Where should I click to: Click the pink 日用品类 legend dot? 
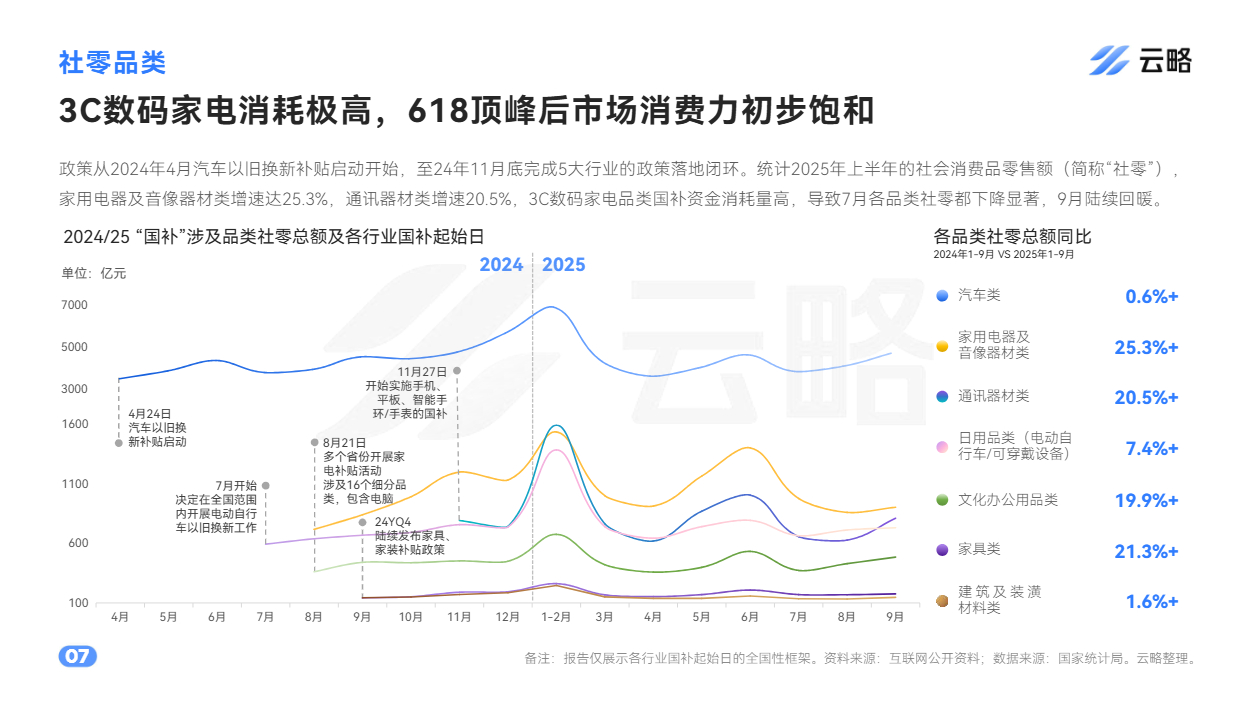(942, 447)
